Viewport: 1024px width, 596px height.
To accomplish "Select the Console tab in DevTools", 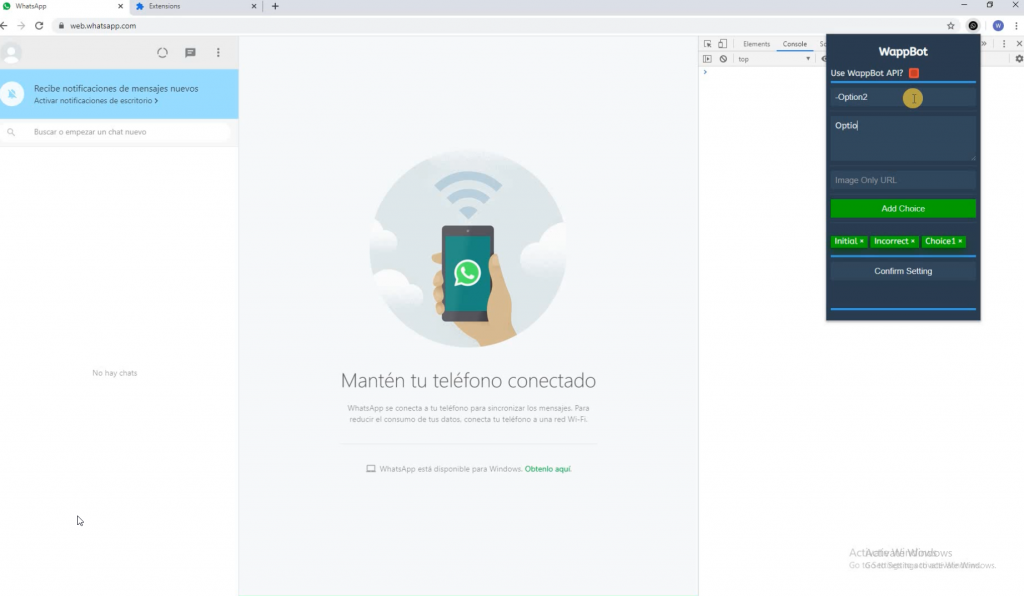I will [794, 43].
